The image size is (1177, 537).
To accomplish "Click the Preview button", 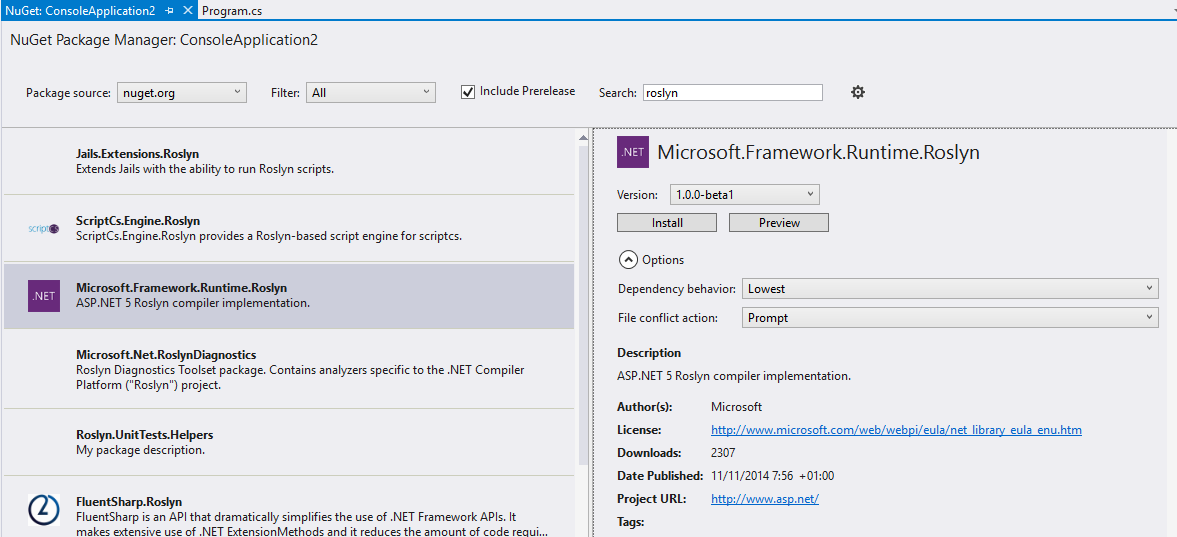I will tap(778, 223).
